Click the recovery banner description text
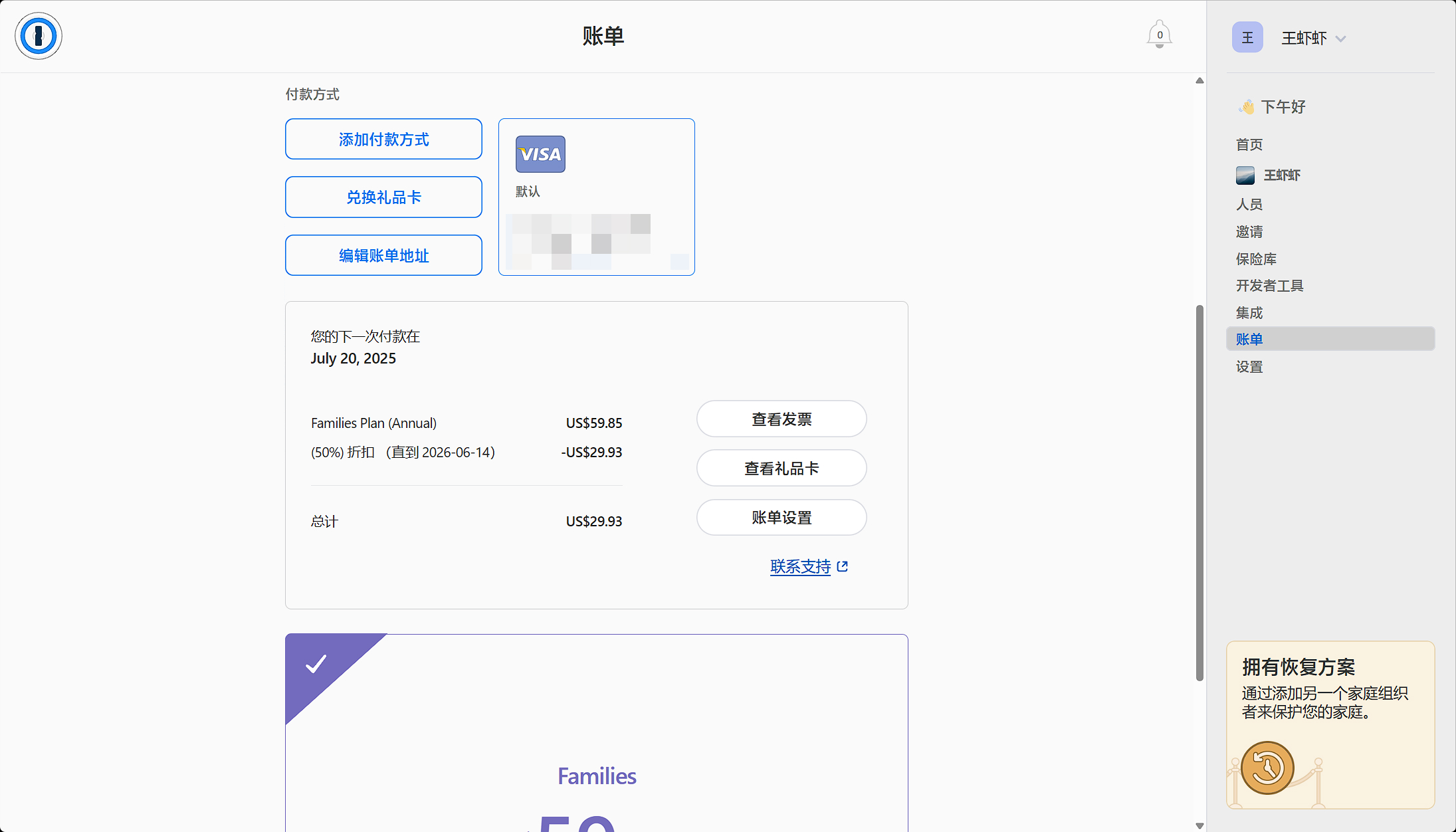Viewport: 1456px width, 832px height. tap(1324, 702)
